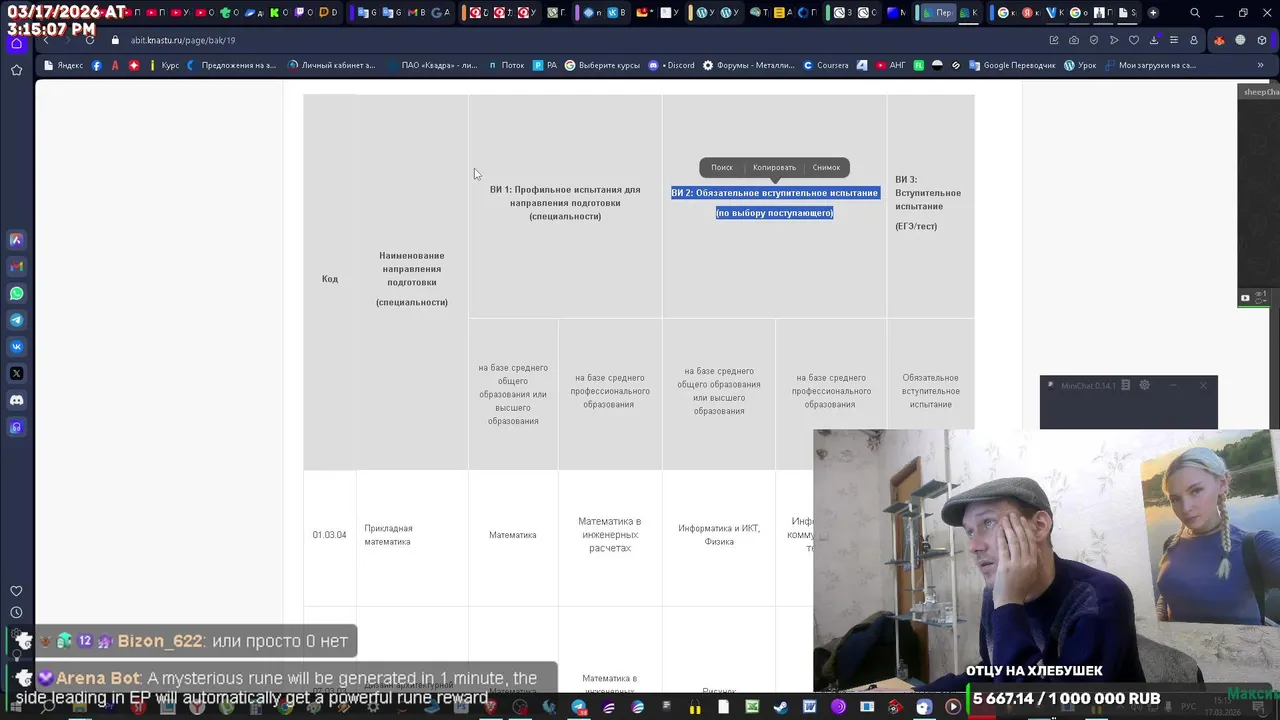The width and height of the screenshot is (1280, 720).
Task: Open the Discord bookmark in bookmarks bar
Action: (672, 65)
